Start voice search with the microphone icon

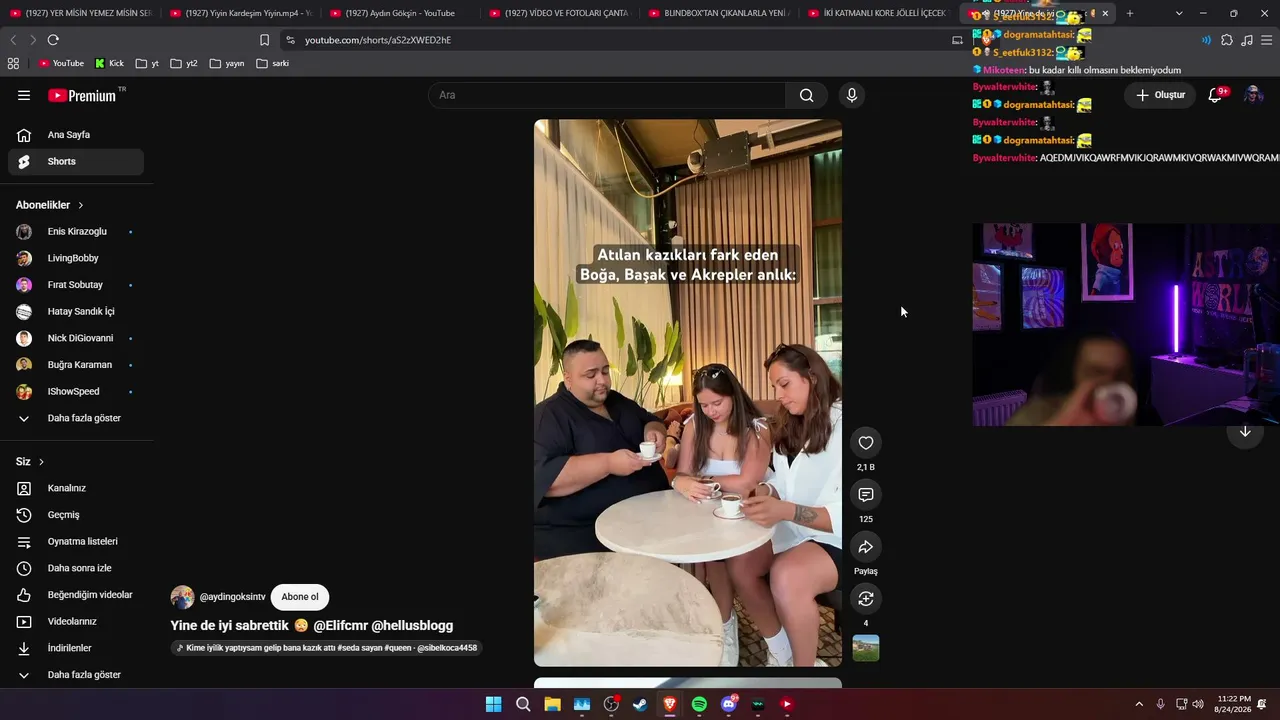pyautogui.click(x=852, y=95)
